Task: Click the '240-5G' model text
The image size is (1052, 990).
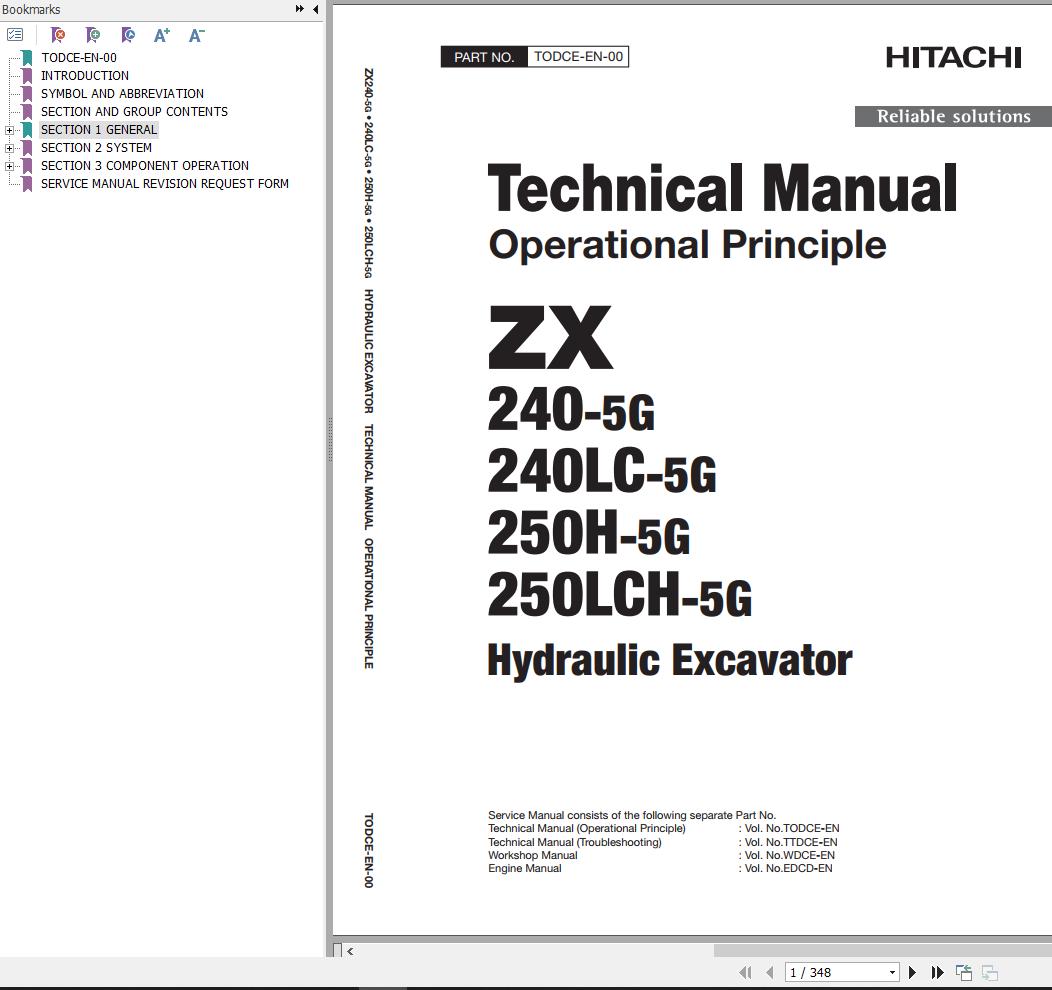Action: (571, 410)
